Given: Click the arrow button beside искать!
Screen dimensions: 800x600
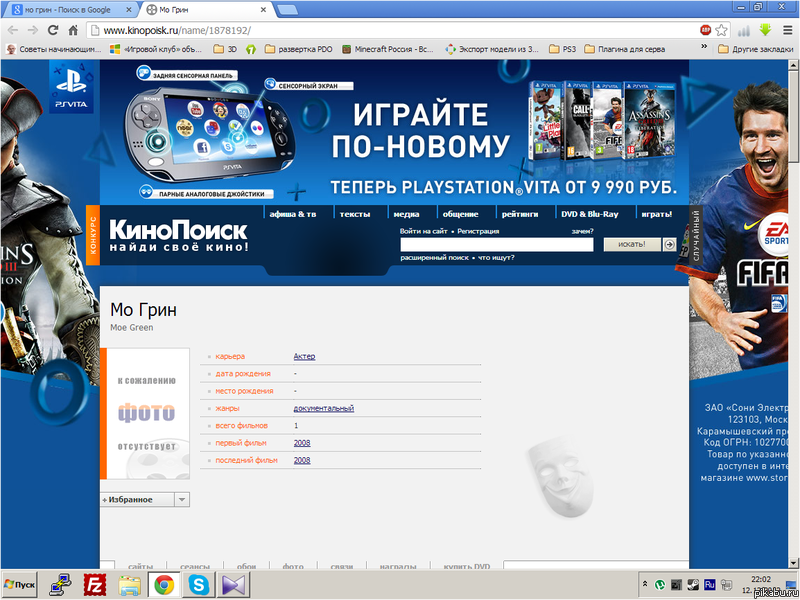Looking at the screenshot, I should click(669, 244).
